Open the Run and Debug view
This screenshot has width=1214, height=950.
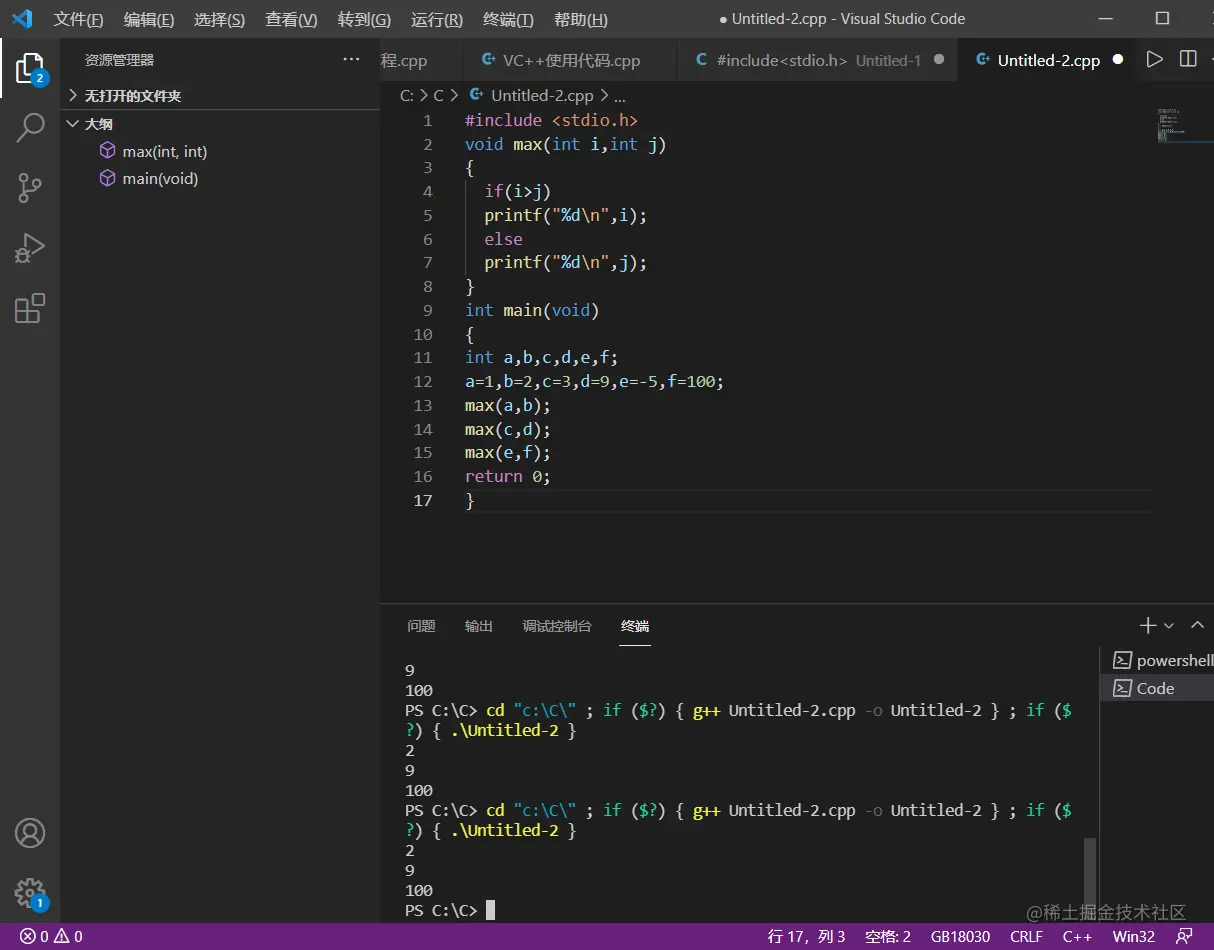30,248
